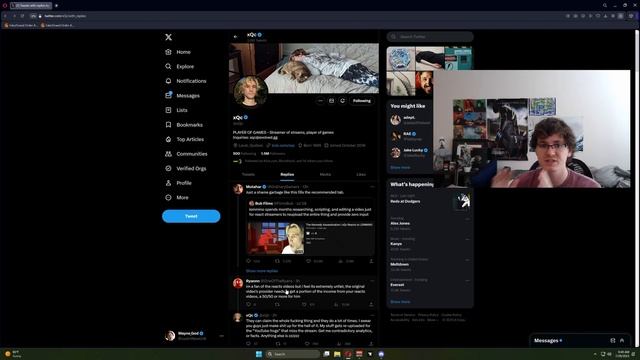
Task: Retweet Ryannn's tweet
Action: tap(278, 304)
